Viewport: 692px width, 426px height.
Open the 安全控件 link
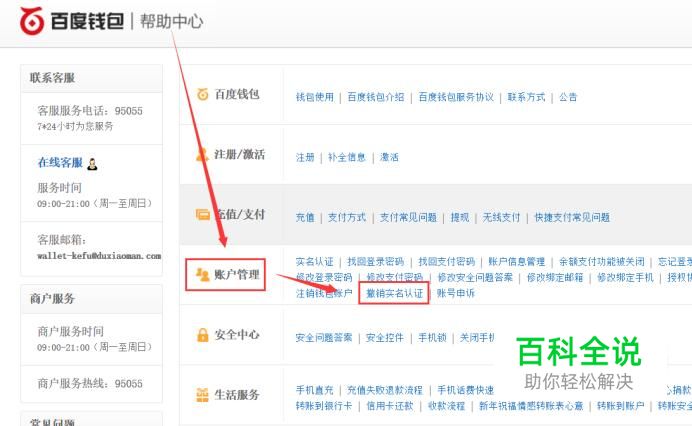point(385,338)
